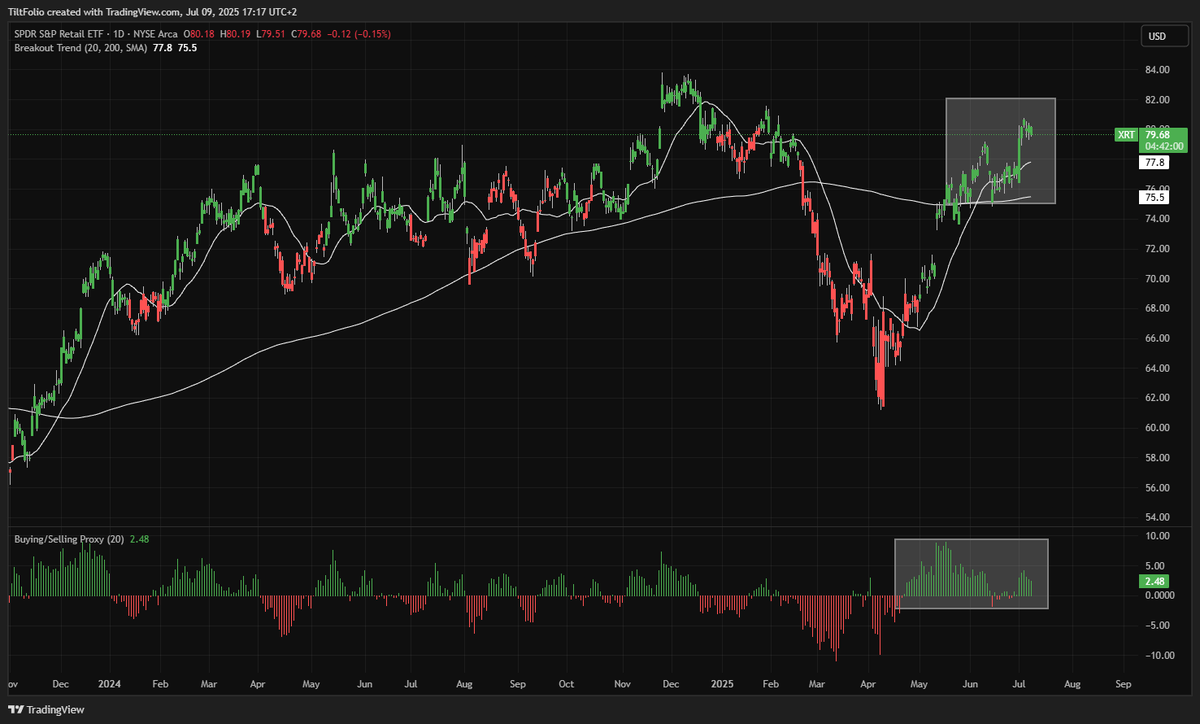This screenshot has height=724, width=1200.
Task: Click the 60.00 price axis level
Action: point(1158,428)
